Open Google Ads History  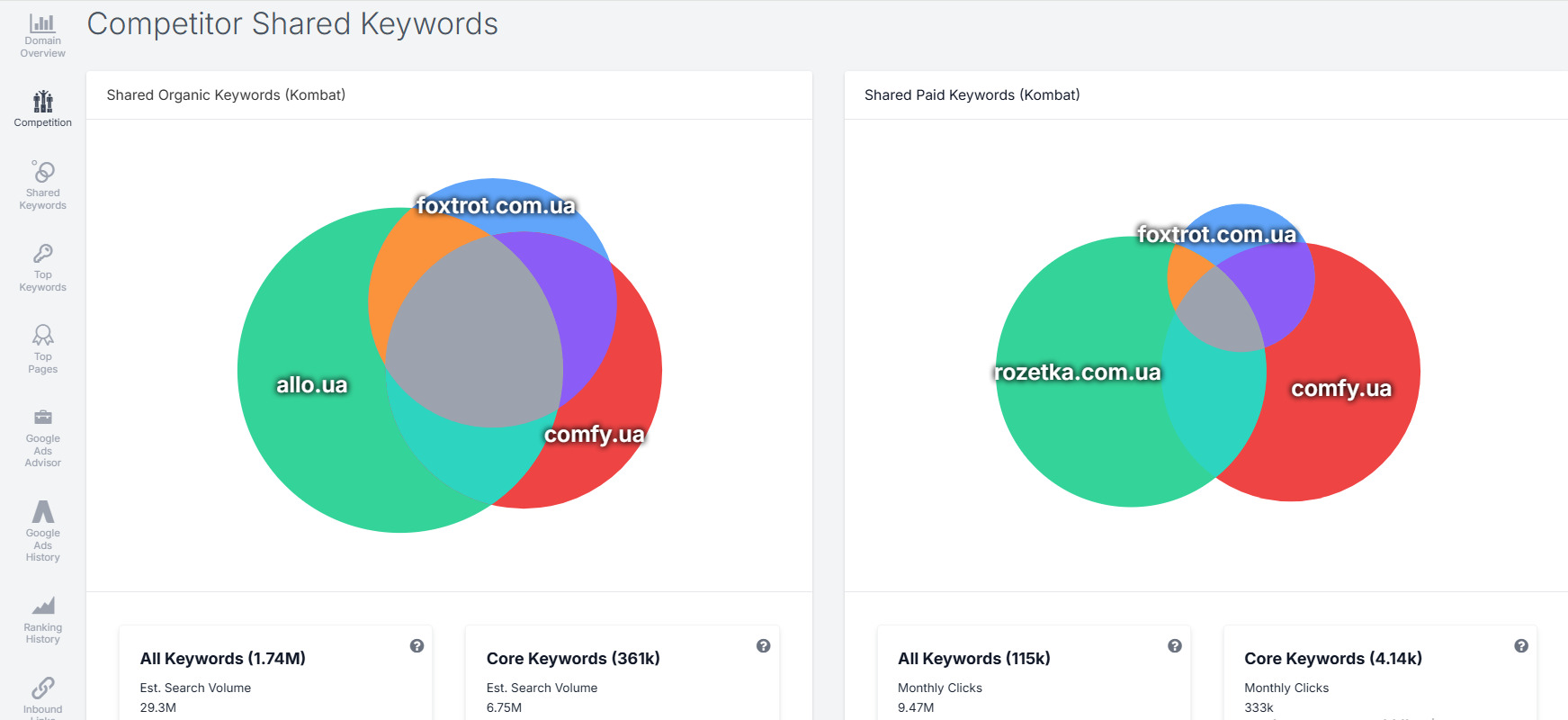point(42,531)
